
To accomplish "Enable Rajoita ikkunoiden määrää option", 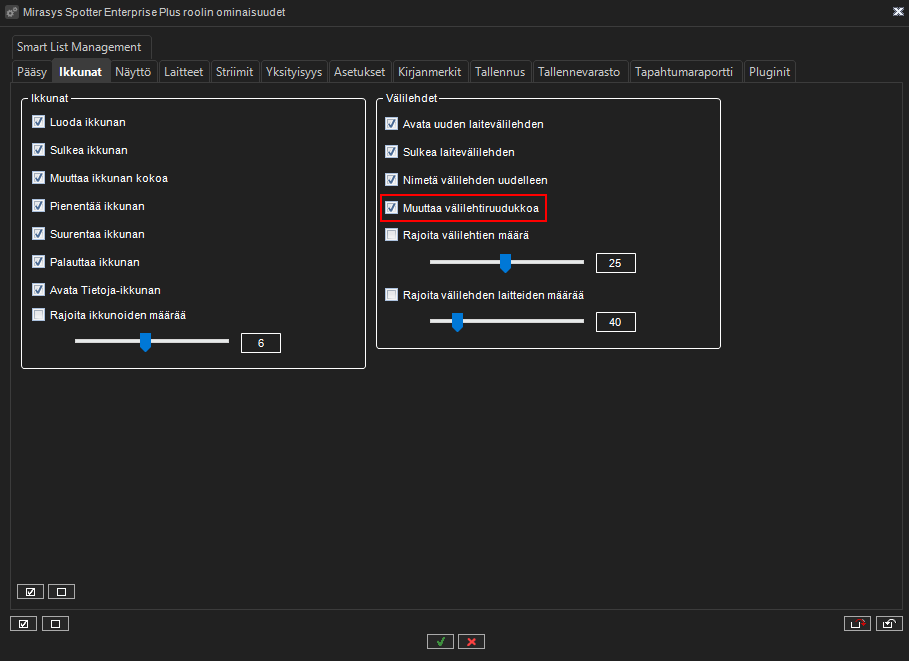I will 39,314.
